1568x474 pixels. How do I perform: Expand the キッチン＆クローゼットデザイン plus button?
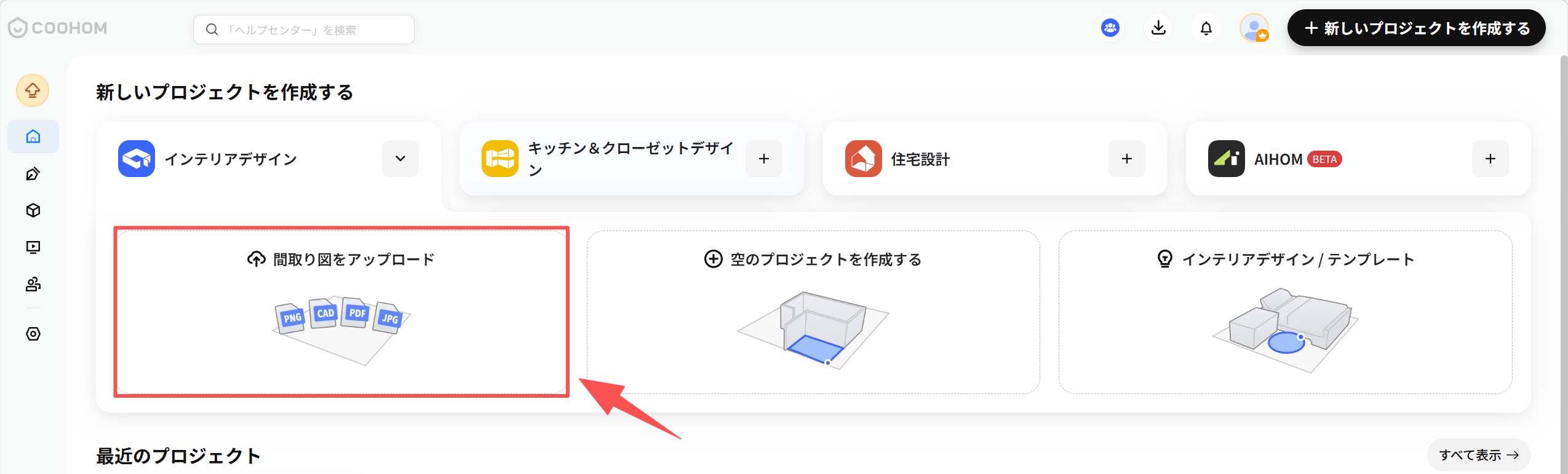click(764, 159)
